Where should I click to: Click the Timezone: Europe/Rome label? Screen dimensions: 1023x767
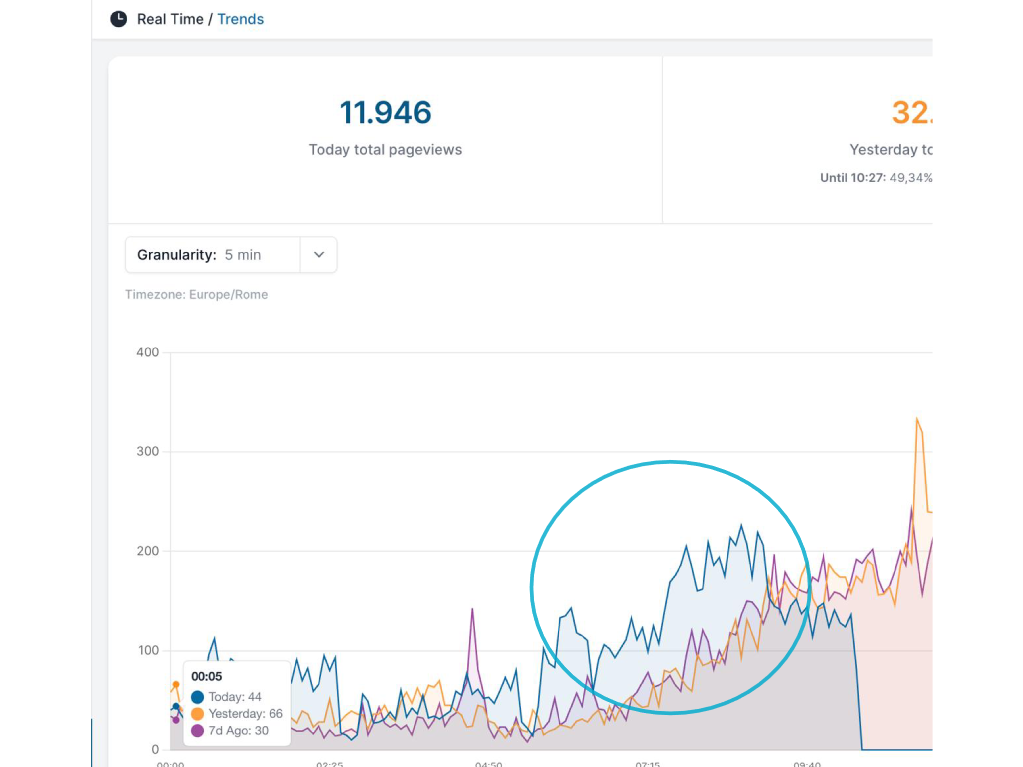point(196,294)
